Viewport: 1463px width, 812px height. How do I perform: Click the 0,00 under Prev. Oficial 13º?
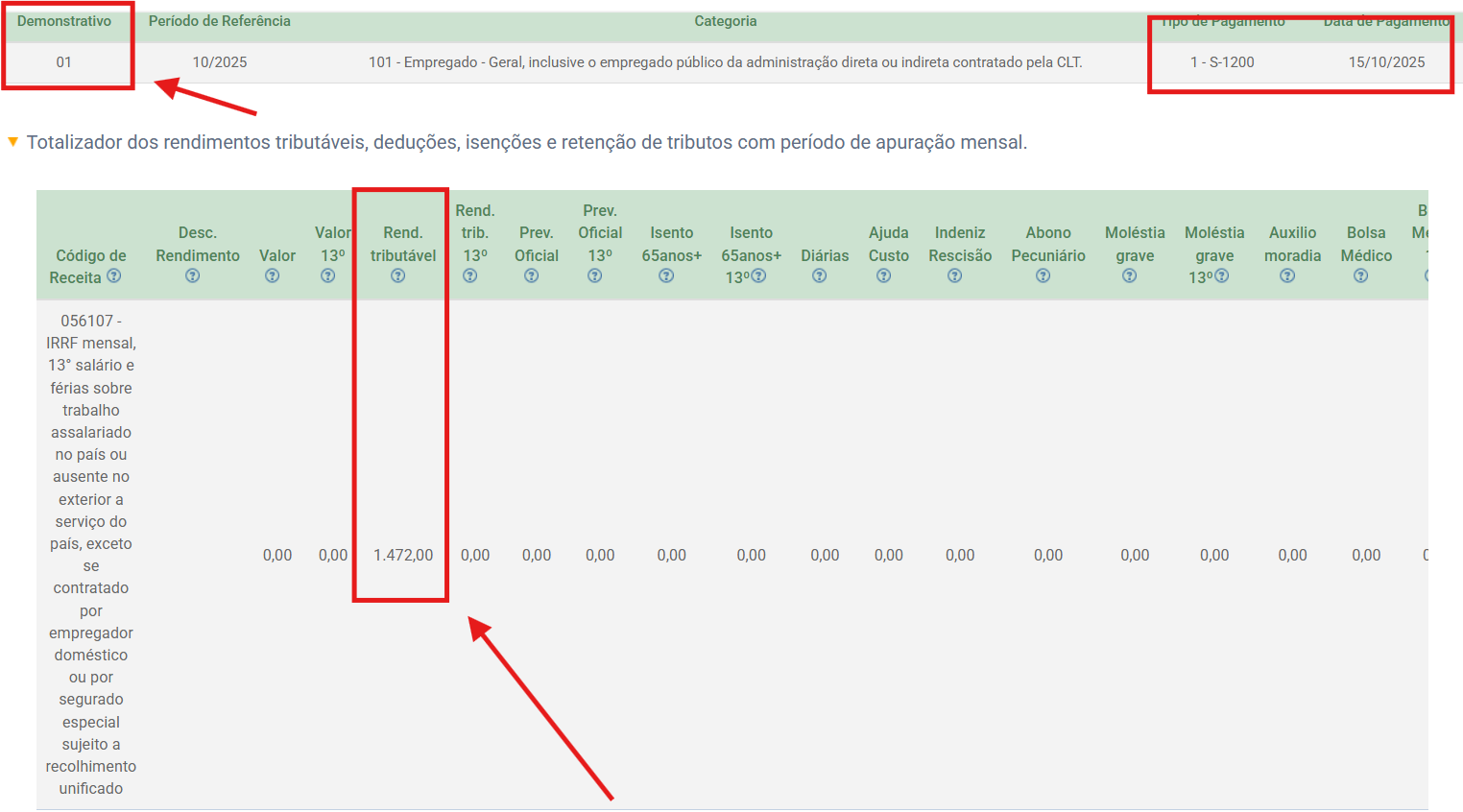click(600, 555)
